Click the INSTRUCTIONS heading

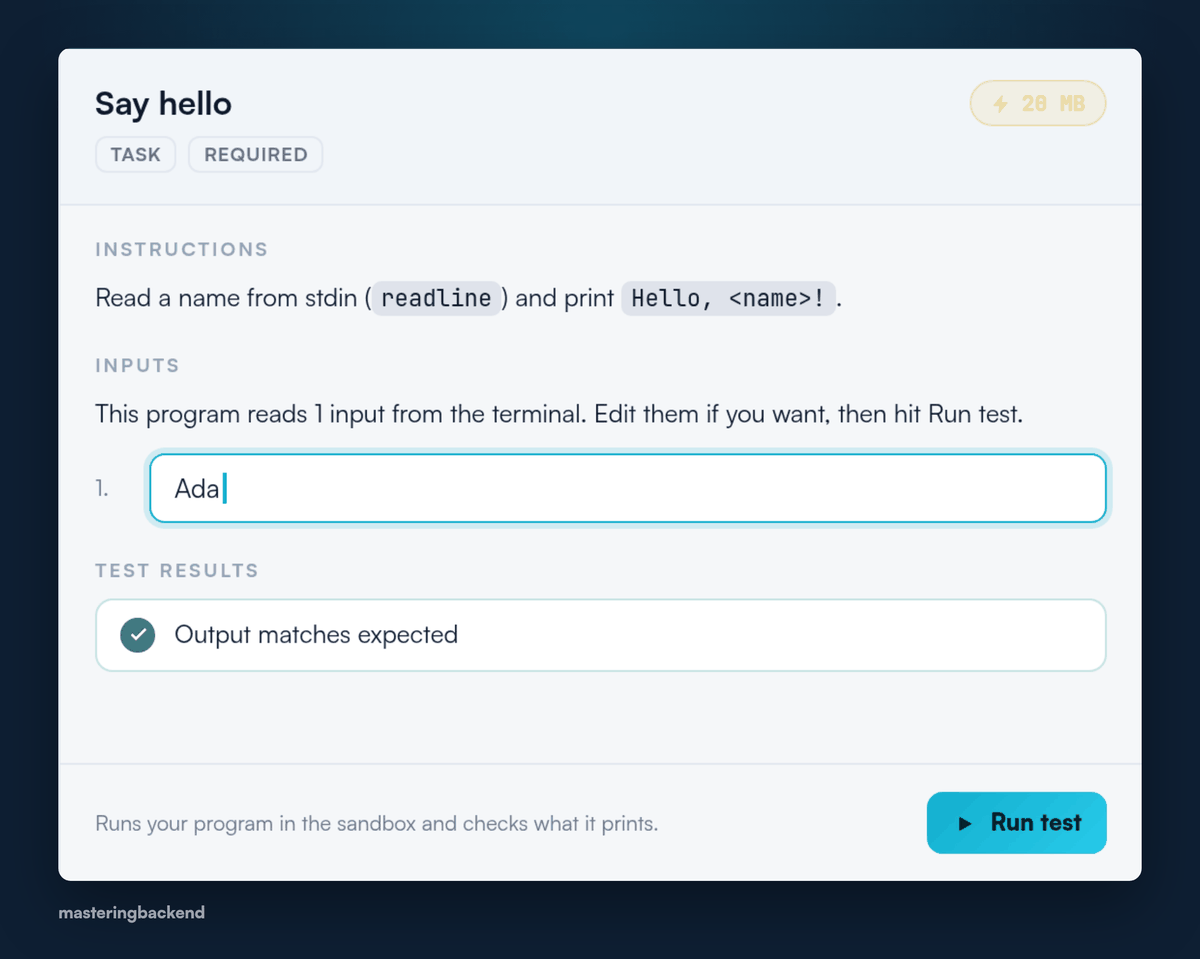coord(182,249)
